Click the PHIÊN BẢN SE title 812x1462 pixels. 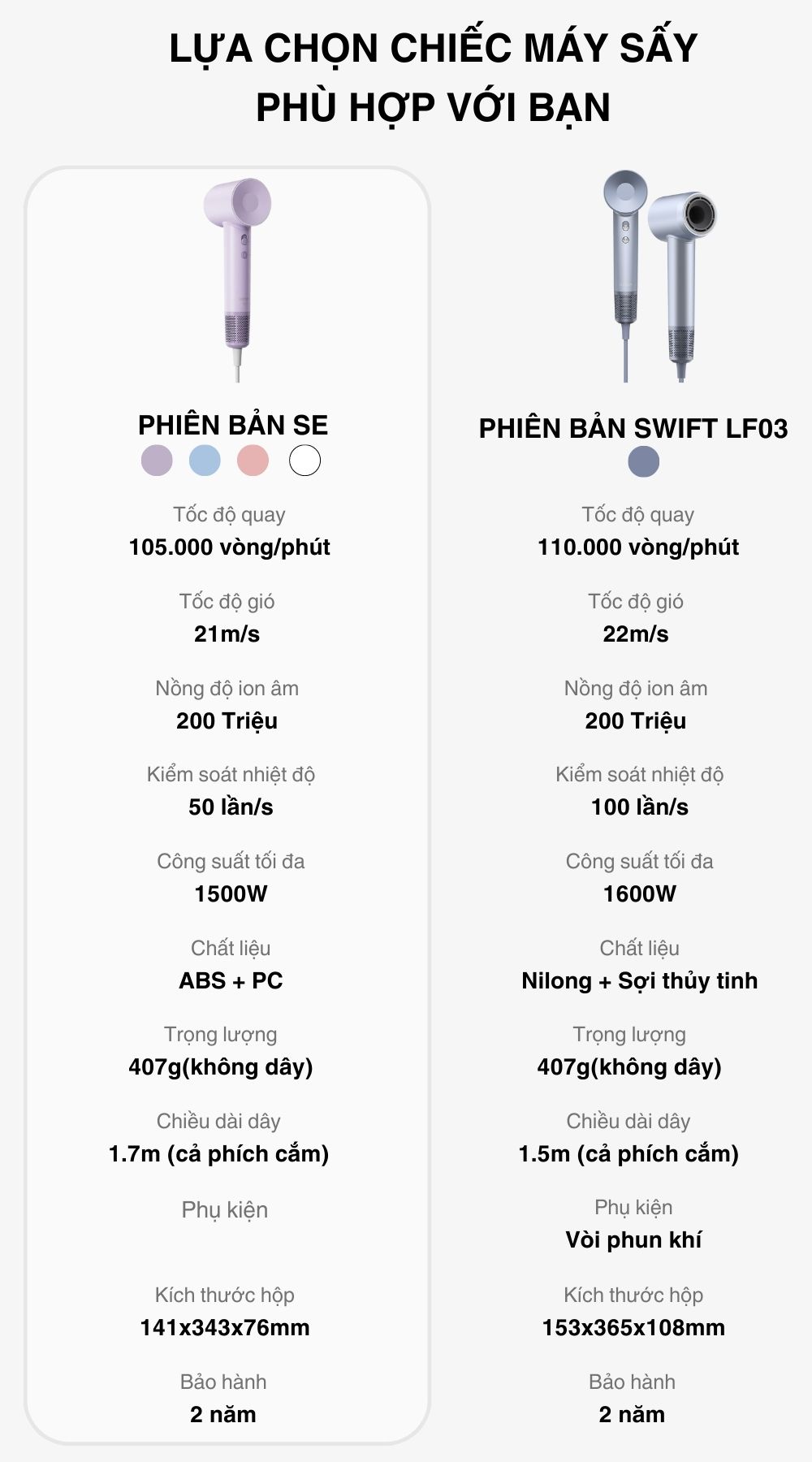click(x=233, y=425)
